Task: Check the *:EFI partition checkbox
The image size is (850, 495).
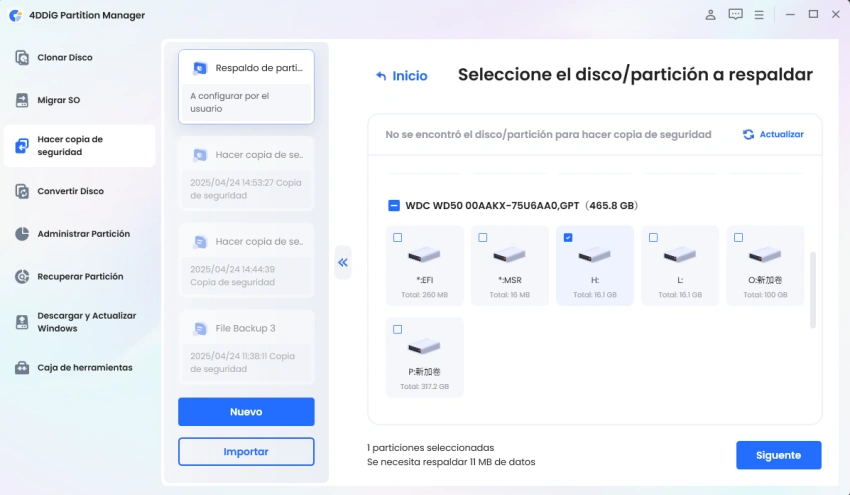Action: (x=397, y=237)
